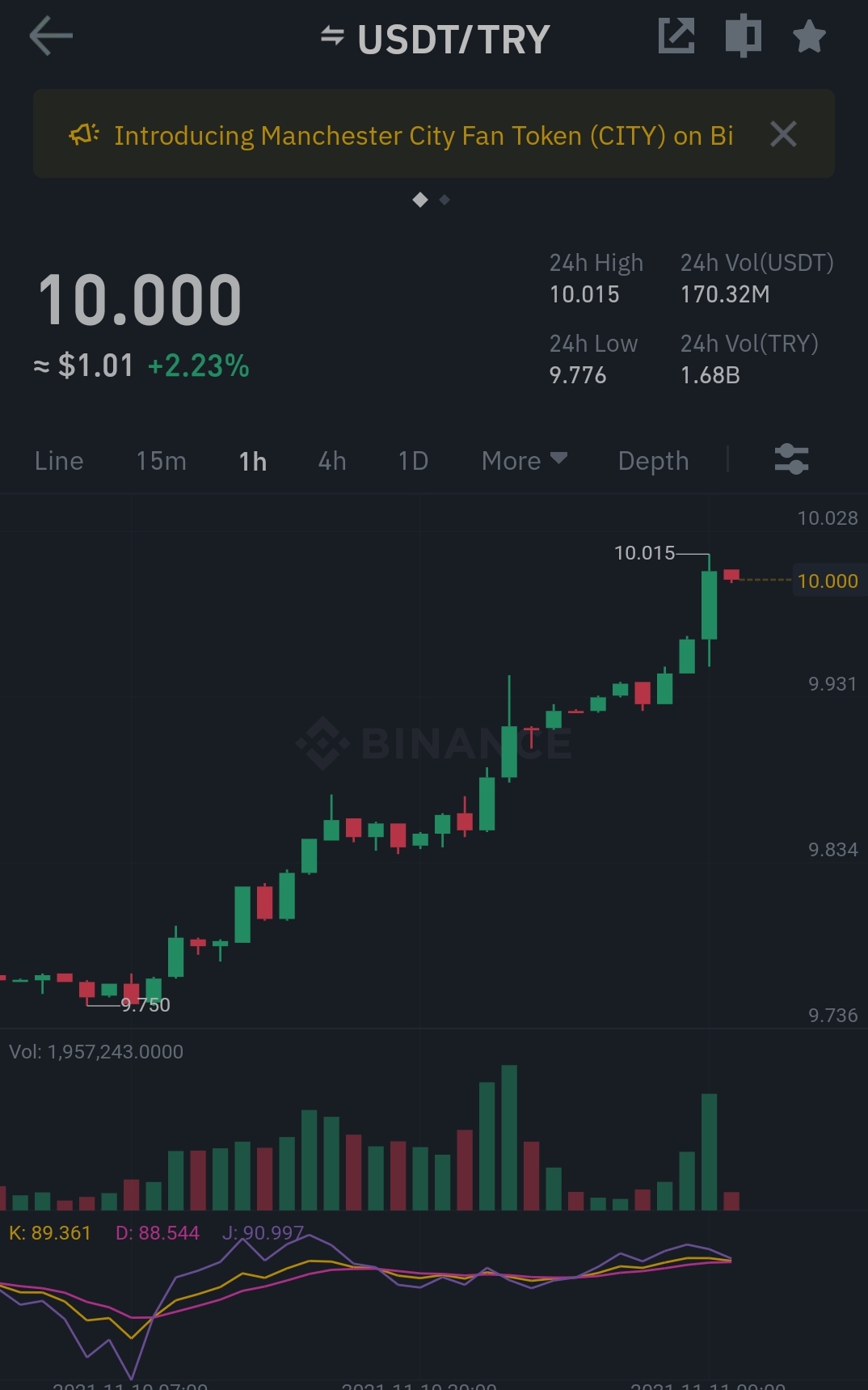This screenshot has height=1390, width=868.
Task: Tap the split-screen compare icon
Action: coord(744,36)
